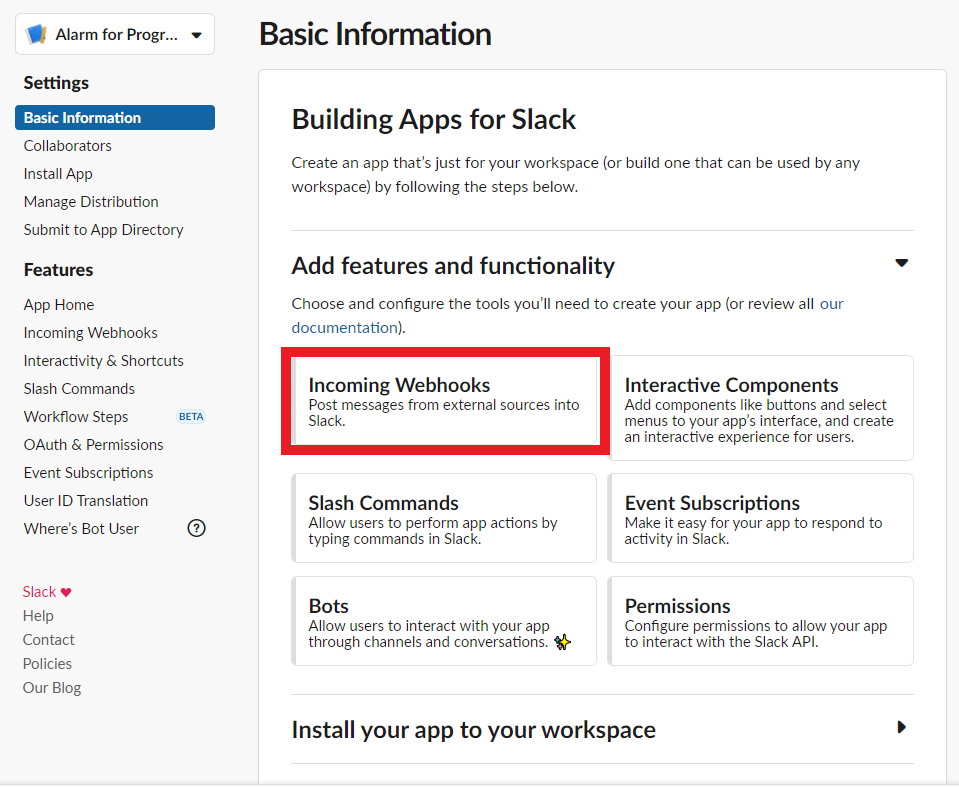Collapse Add features and functionality section
959x787 pixels.
(x=902, y=263)
